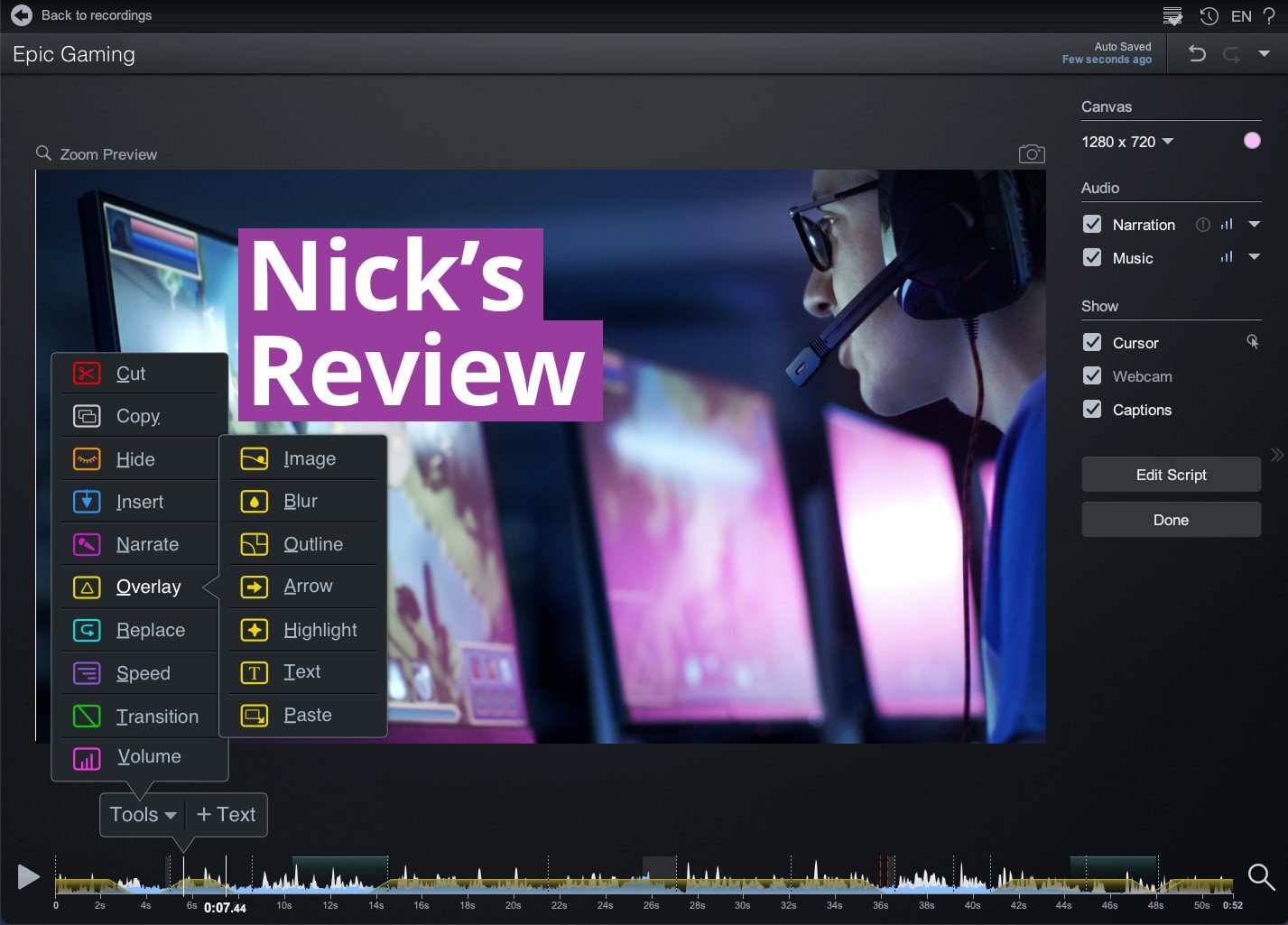This screenshot has width=1288, height=925.
Task: Select the Nick's Review text overlay
Action: click(420, 325)
